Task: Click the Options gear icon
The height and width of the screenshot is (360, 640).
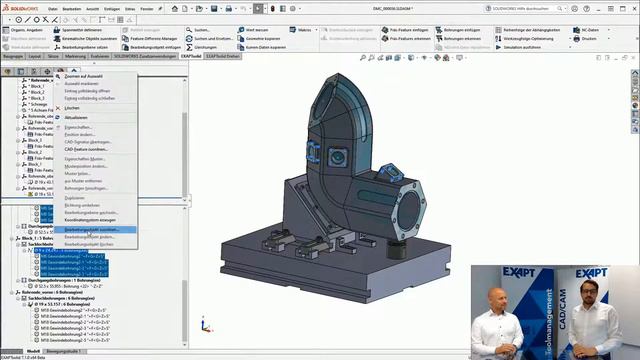Action: click(293, 9)
